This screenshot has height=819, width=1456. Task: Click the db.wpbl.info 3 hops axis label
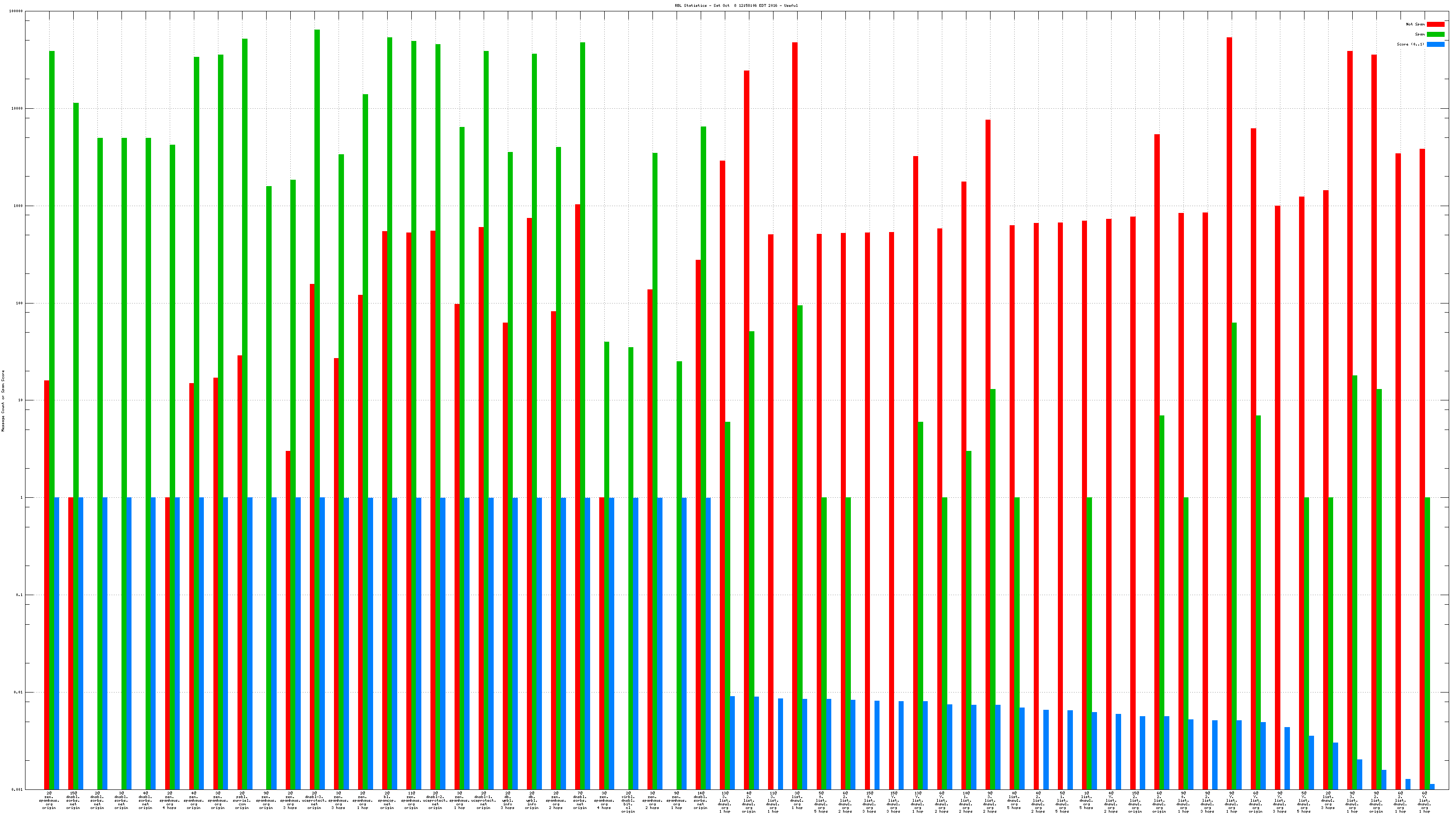[x=508, y=800]
